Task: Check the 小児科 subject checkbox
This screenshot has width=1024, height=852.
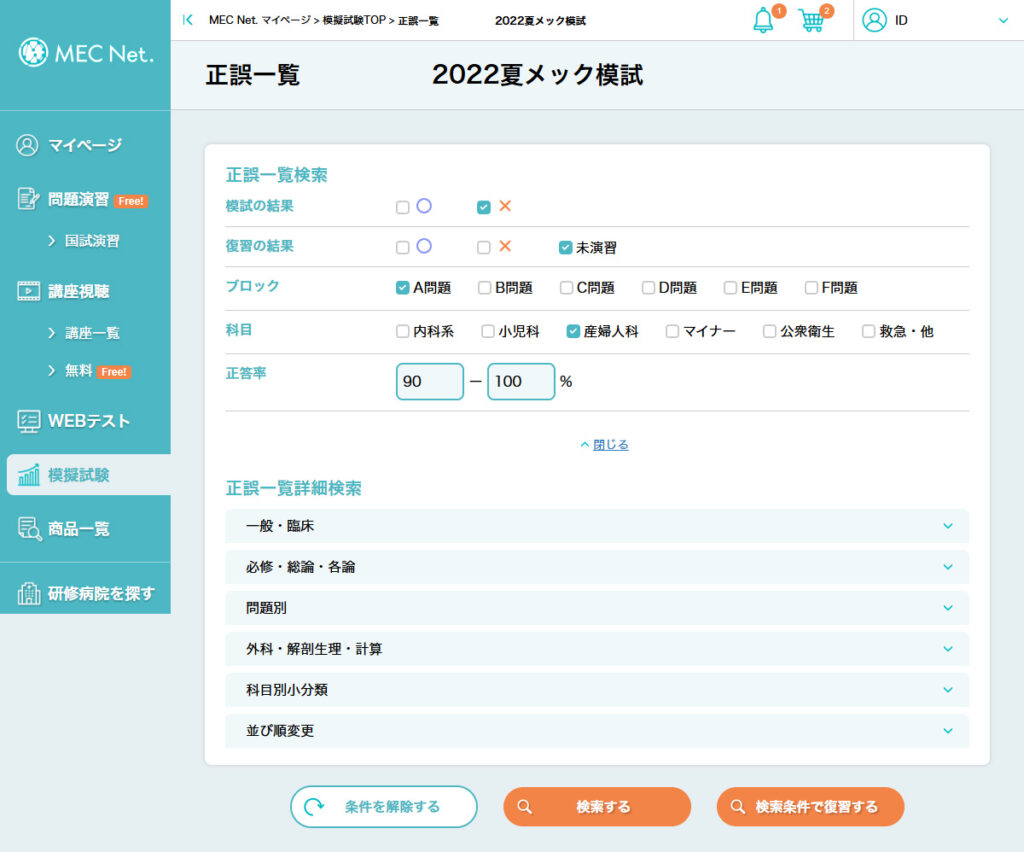Action: point(488,332)
